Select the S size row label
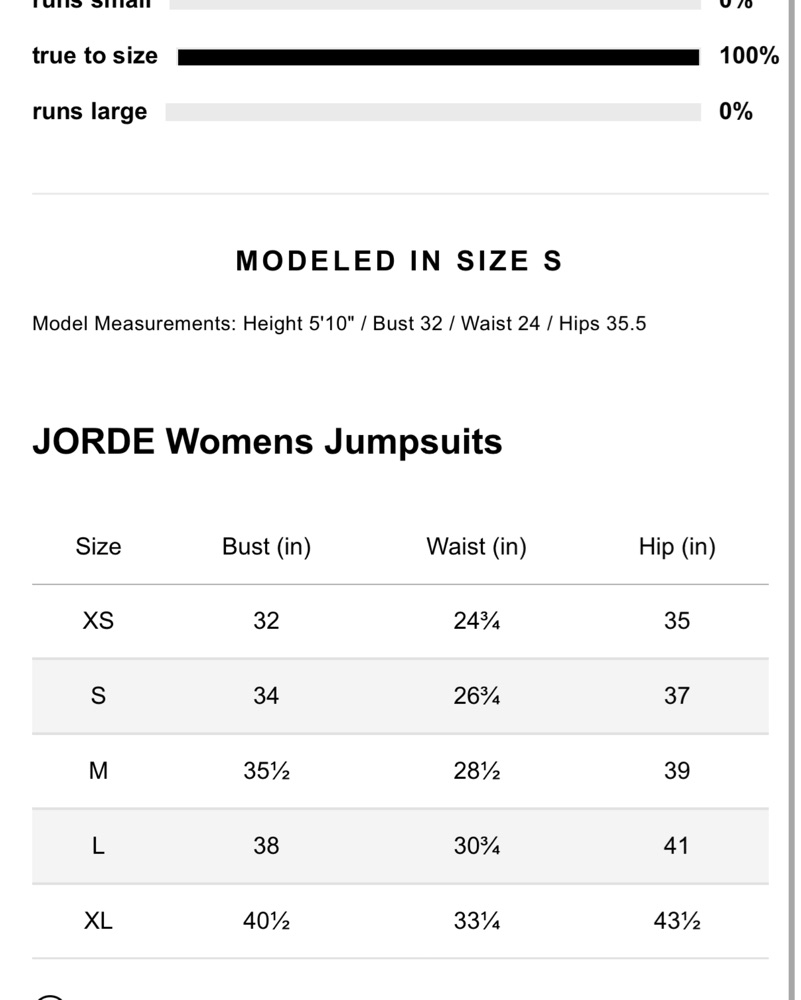 [x=98, y=696]
